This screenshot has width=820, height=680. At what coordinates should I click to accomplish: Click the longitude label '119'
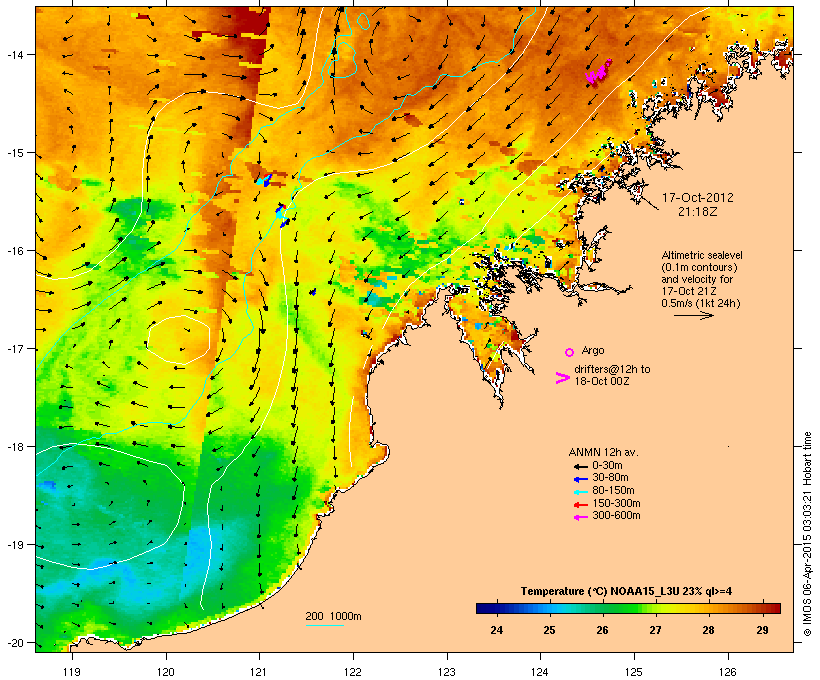click(x=72, y=672)
